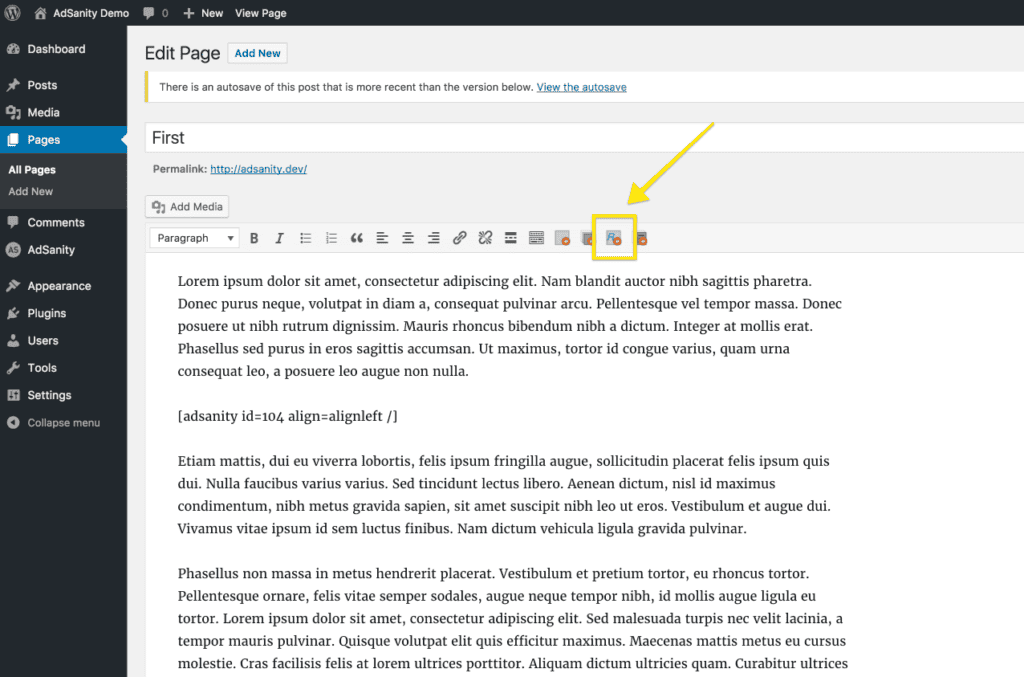Image resolution: width=1024 pixels, height=677 pixels.
Task: Toggle italic formatting
Action: tap(278, 237)
